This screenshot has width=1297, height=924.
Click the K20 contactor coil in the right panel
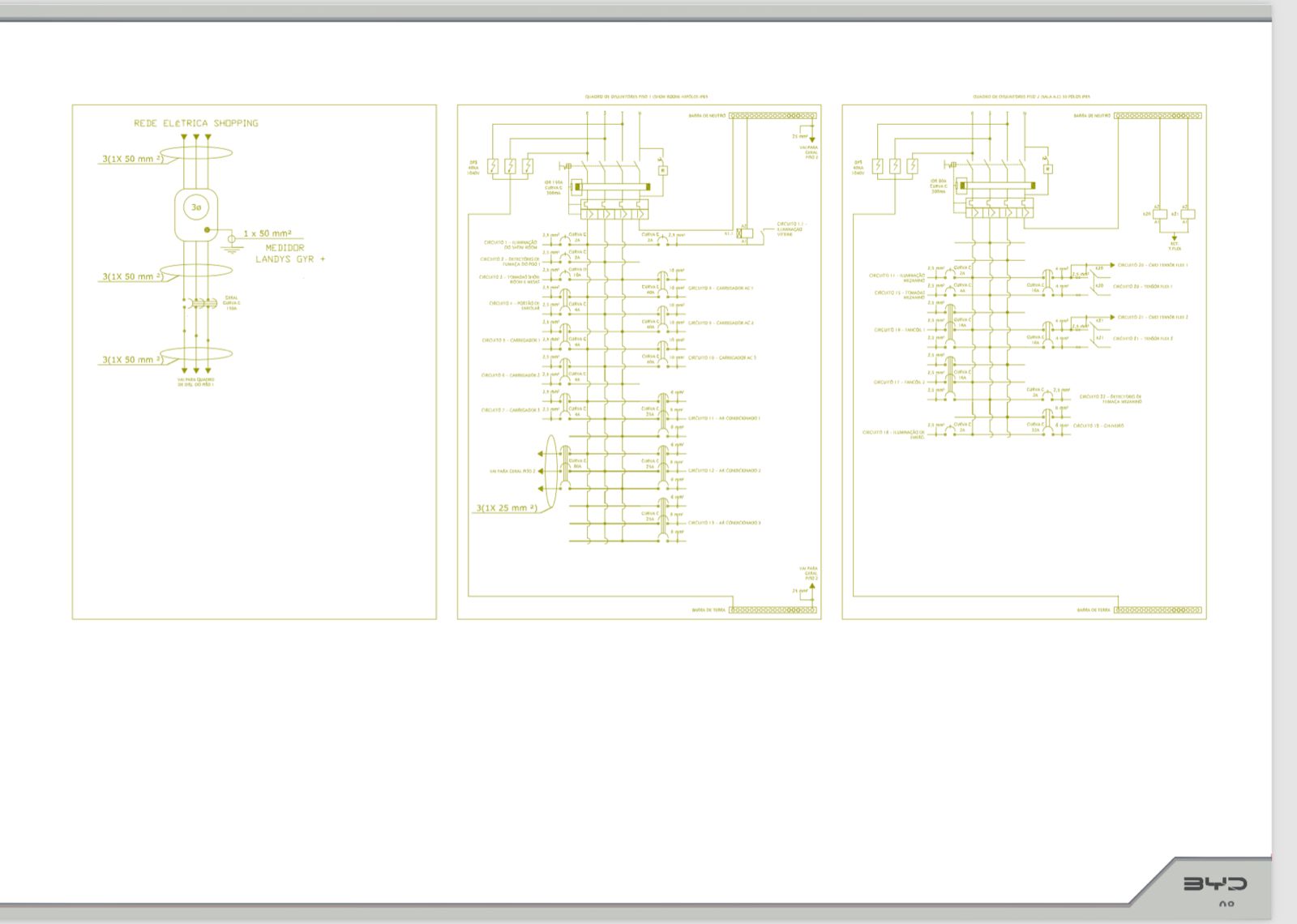pos(1159,214)
